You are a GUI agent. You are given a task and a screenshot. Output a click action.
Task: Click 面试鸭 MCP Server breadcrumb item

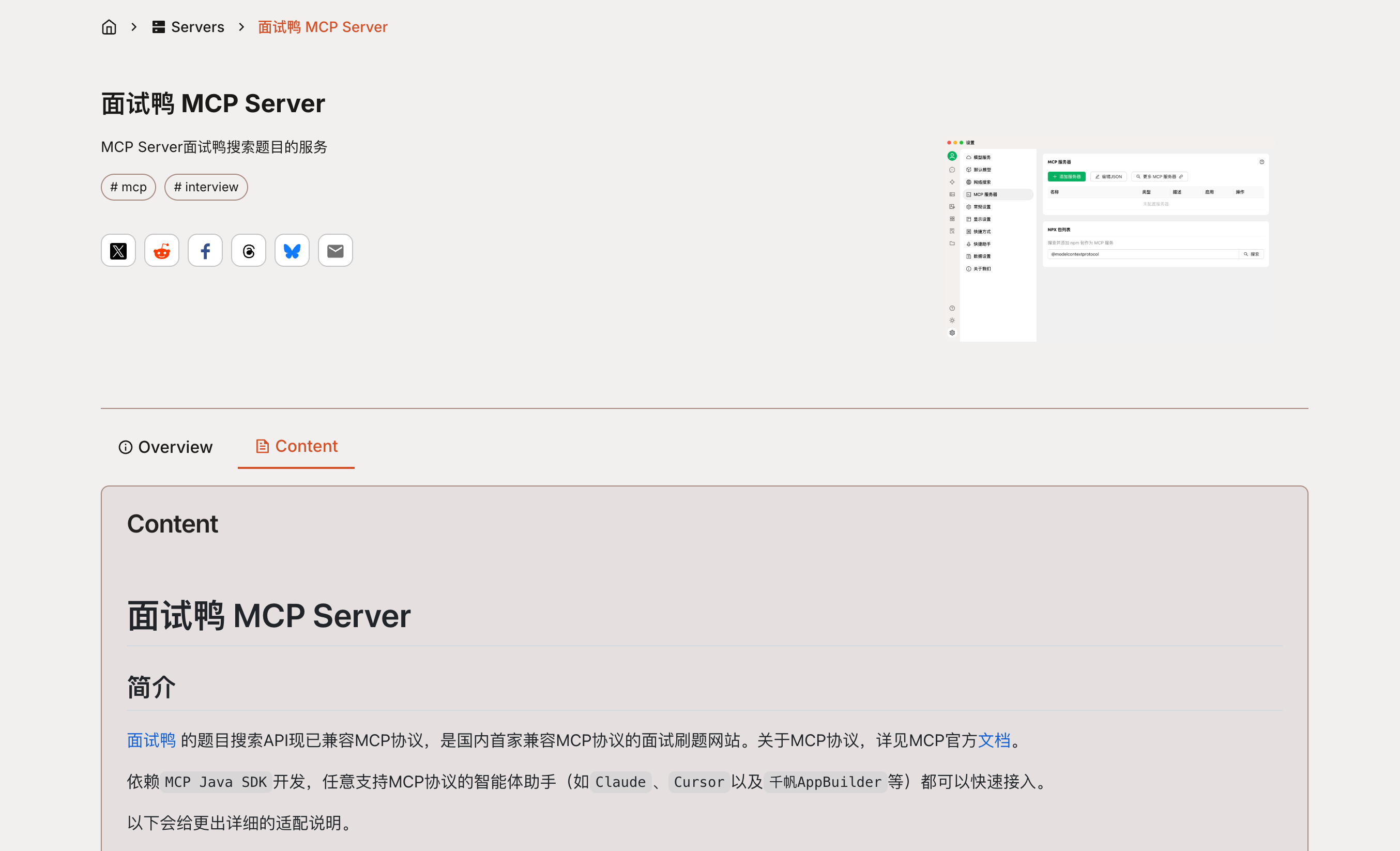323,27
